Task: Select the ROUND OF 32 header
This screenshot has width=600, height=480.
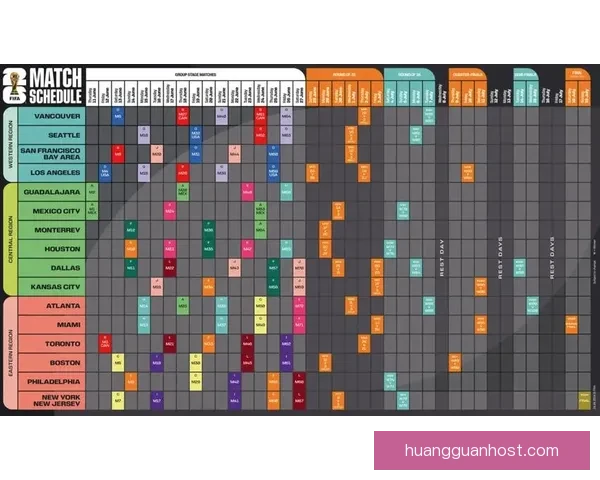Action: pos(344,74)
